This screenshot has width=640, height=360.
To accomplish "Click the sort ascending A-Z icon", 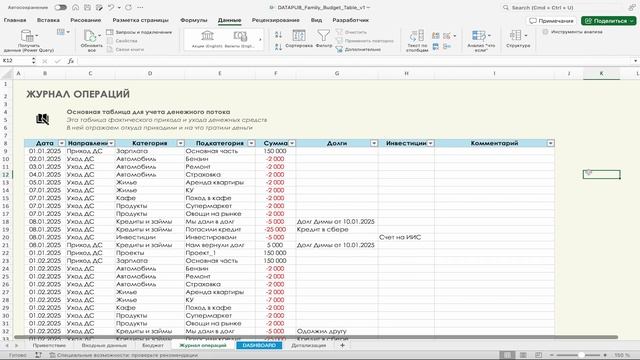I will [278, 35].
